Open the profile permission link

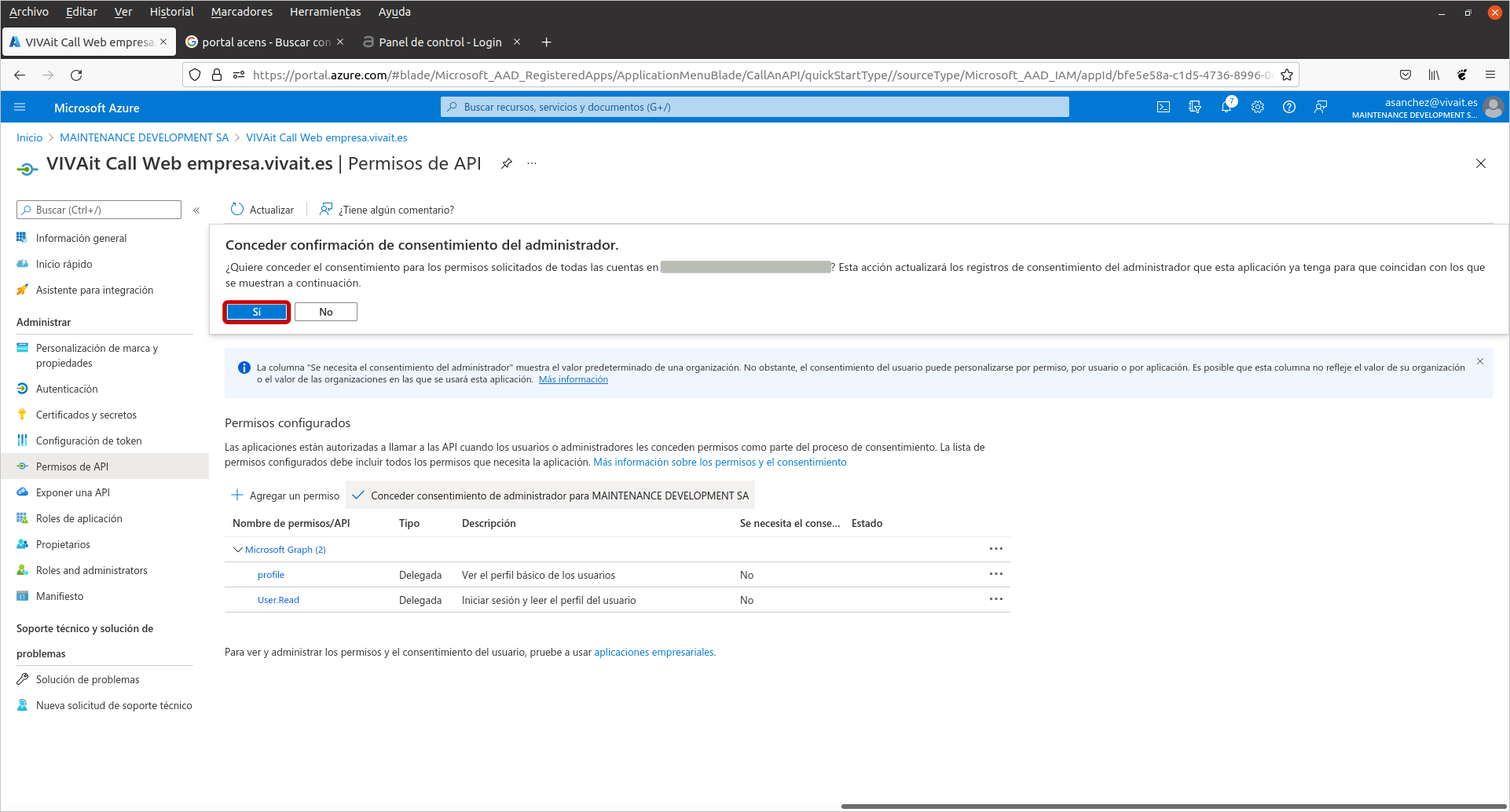pos(271,575)
